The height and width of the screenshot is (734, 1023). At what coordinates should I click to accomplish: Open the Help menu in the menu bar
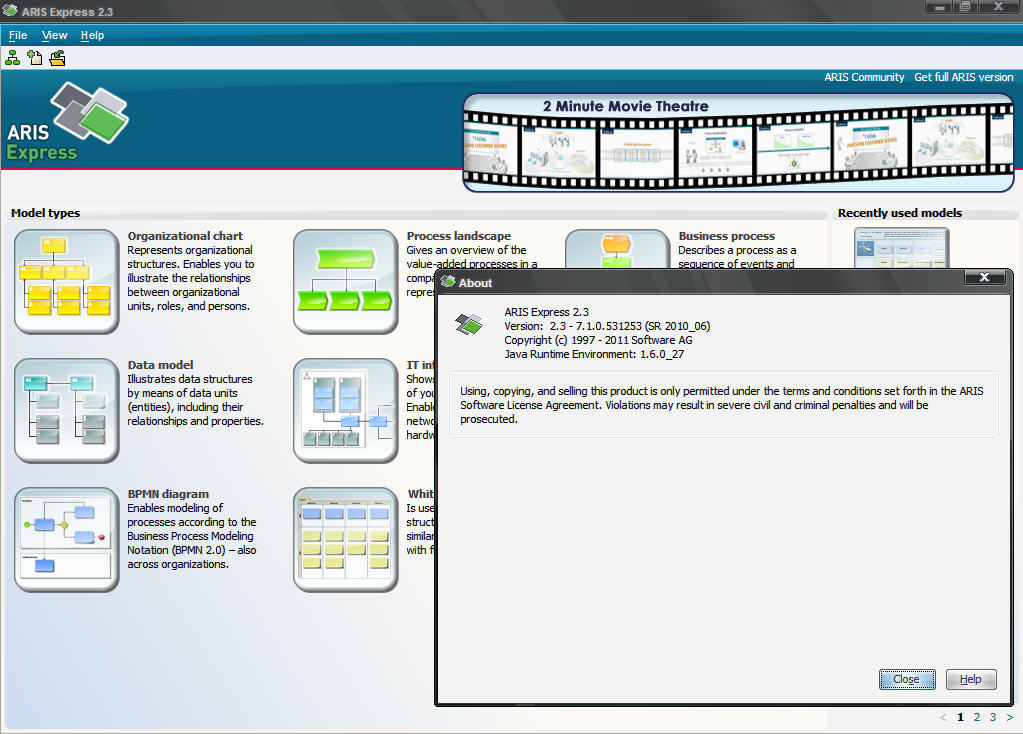pyautogui.click(x=92, y=35)
